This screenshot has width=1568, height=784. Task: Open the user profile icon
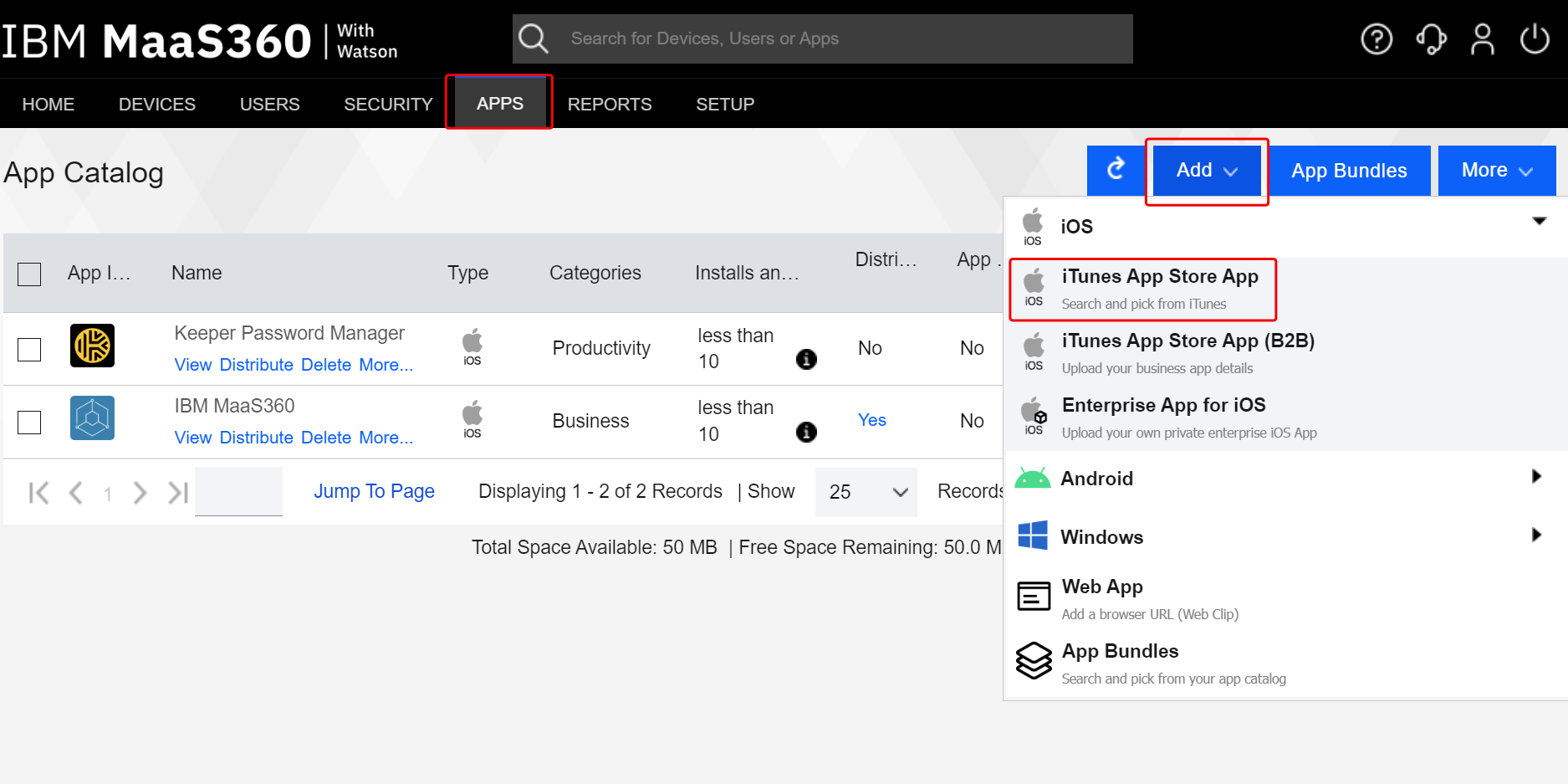[1483, 39]
